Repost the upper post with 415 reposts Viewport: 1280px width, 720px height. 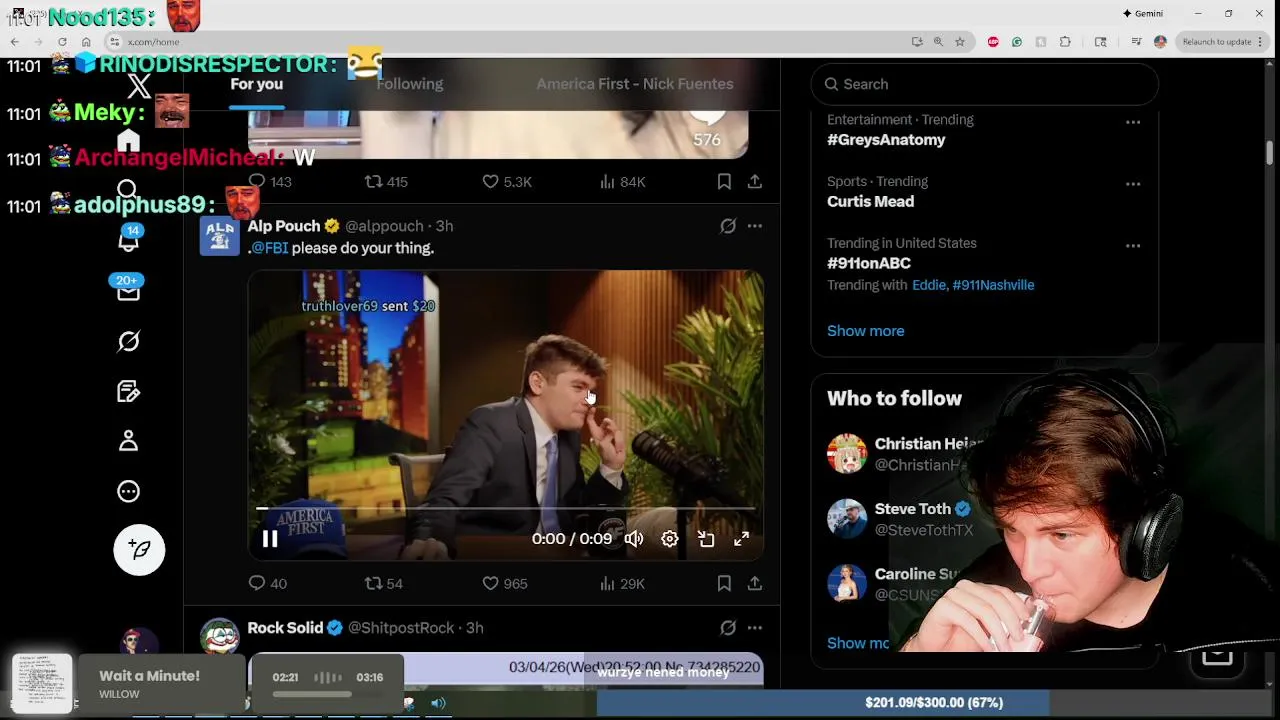[x=386, y=182]
